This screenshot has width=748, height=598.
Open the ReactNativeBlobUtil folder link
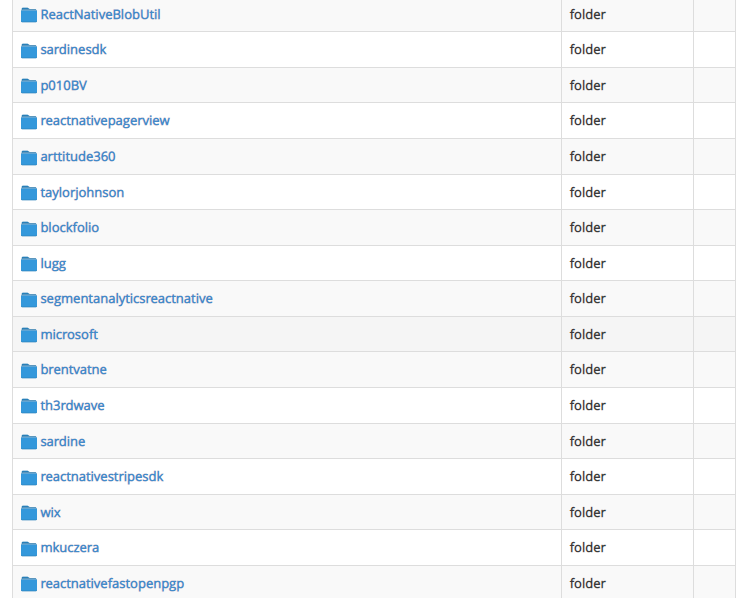click(100, 14)
